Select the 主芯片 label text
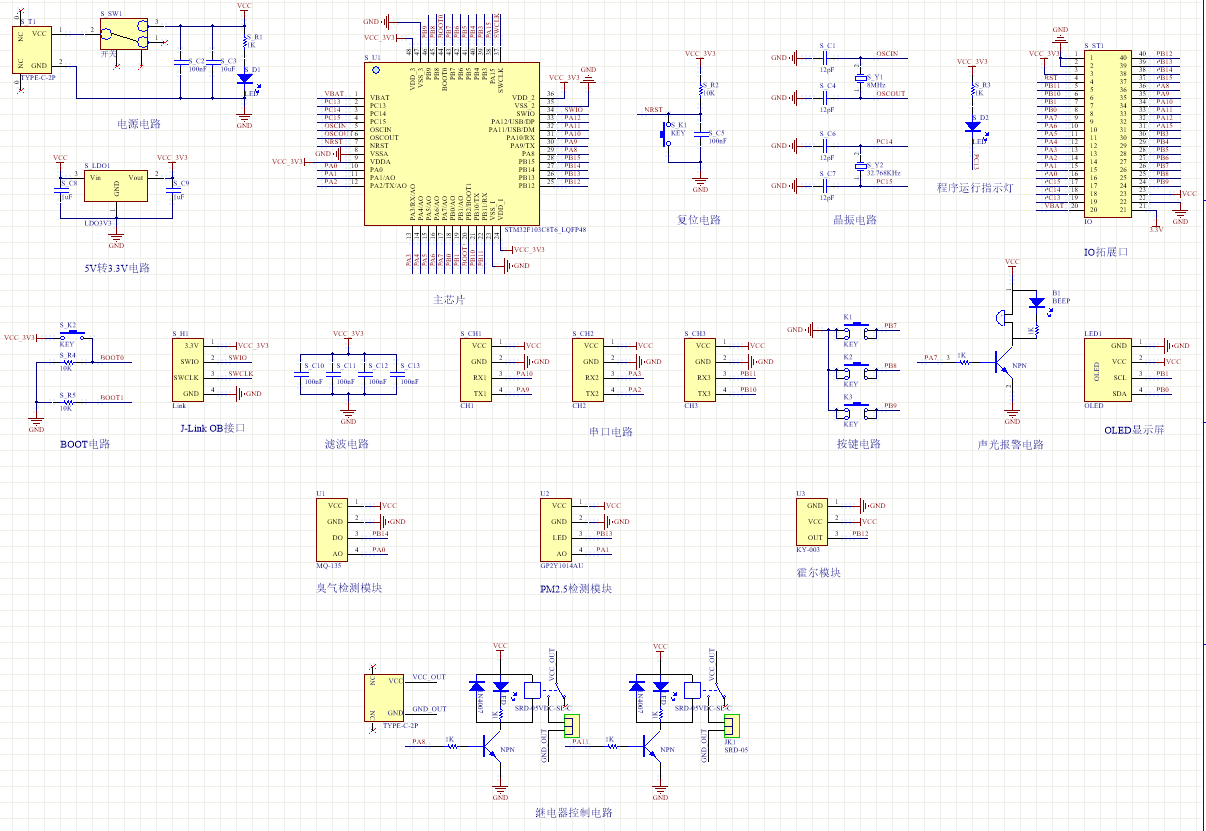Viewport: 1206px width, 831px height. [x=449, y=300]
